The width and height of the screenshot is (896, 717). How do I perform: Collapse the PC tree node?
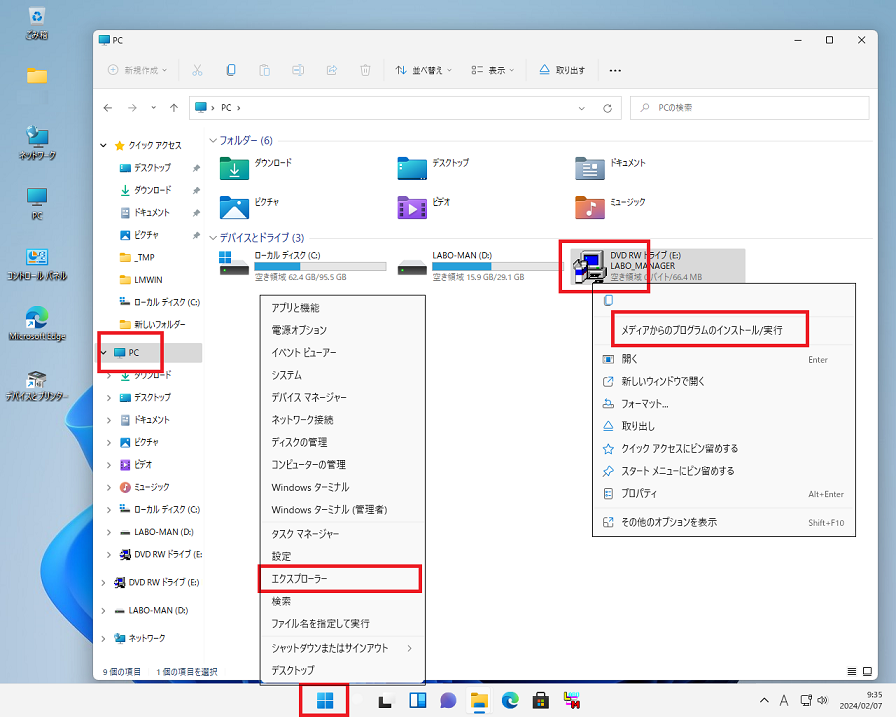(x=103, y=353)
